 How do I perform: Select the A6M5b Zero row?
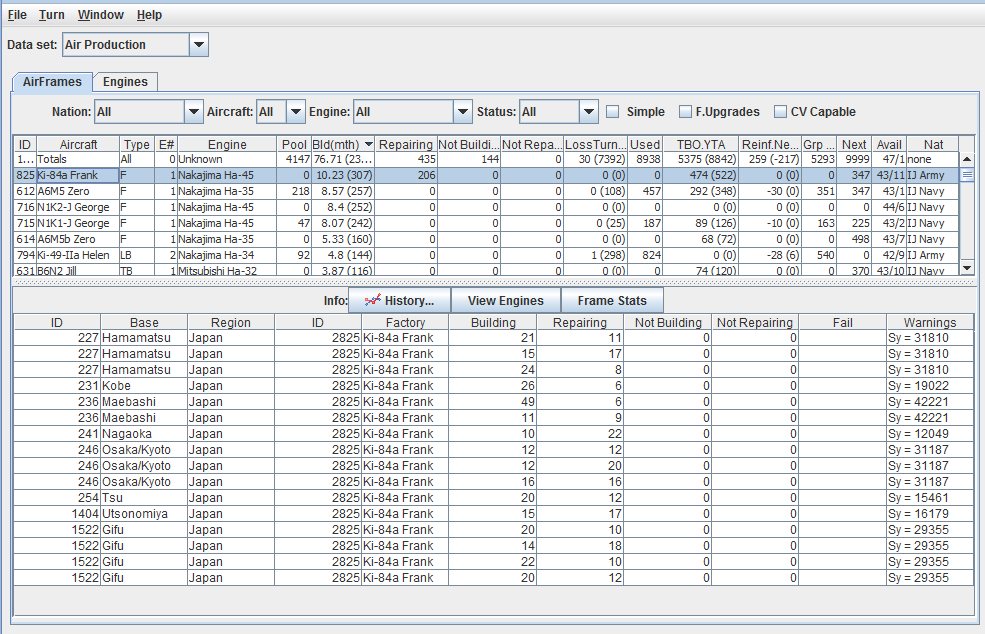tap(487, 239)
